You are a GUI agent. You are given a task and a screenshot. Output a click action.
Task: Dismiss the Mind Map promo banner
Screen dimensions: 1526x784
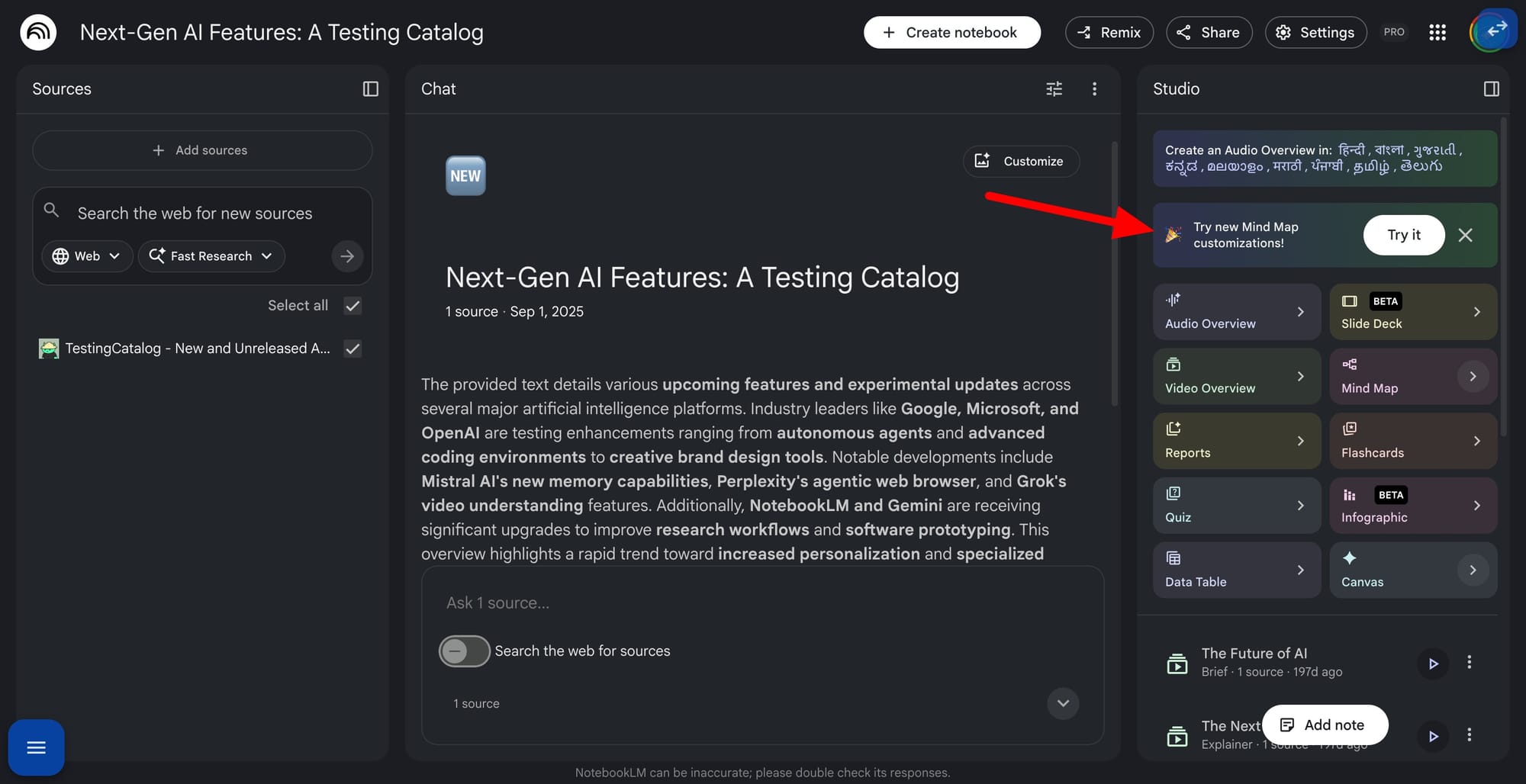(1465, 235)
